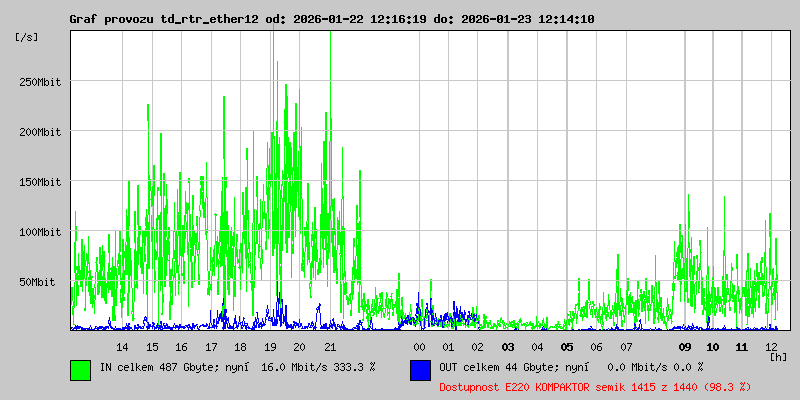Viewport: 800px width, 400px height.
Task: Select bold hour 03 on the time axis
Action: [508, 347]
